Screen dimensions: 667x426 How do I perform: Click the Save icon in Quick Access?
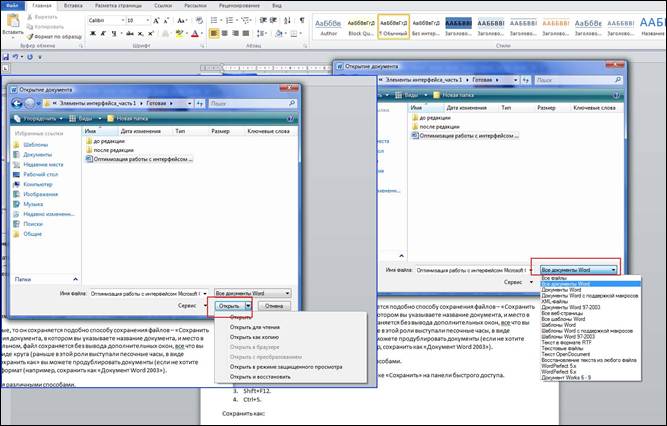(x=6, y=57)
